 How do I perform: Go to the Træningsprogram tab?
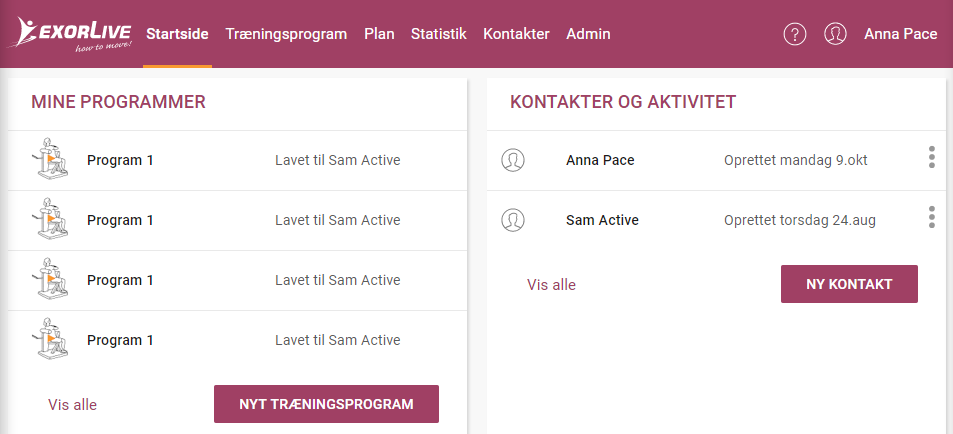pos(286,34)
